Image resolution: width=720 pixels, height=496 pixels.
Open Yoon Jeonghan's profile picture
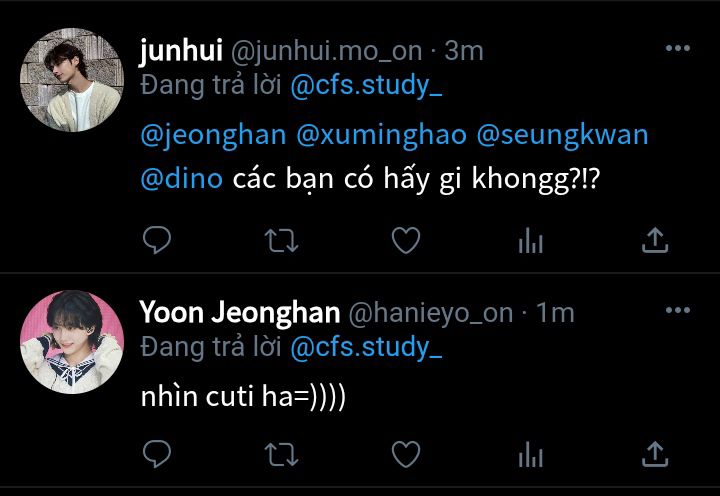72,342
